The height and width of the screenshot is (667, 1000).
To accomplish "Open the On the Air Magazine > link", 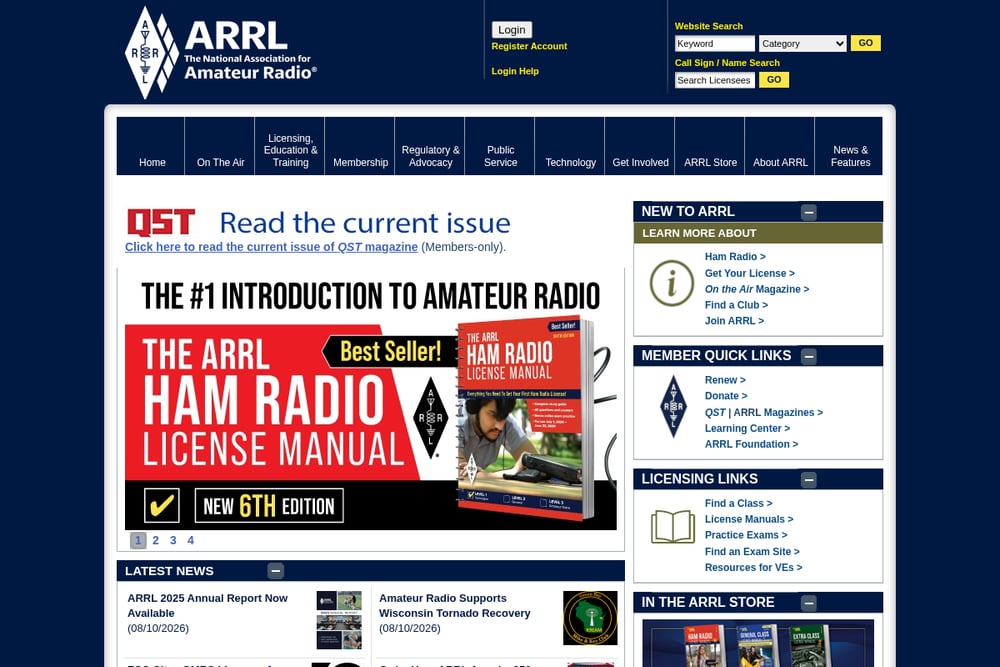I will tap(756, 289).
